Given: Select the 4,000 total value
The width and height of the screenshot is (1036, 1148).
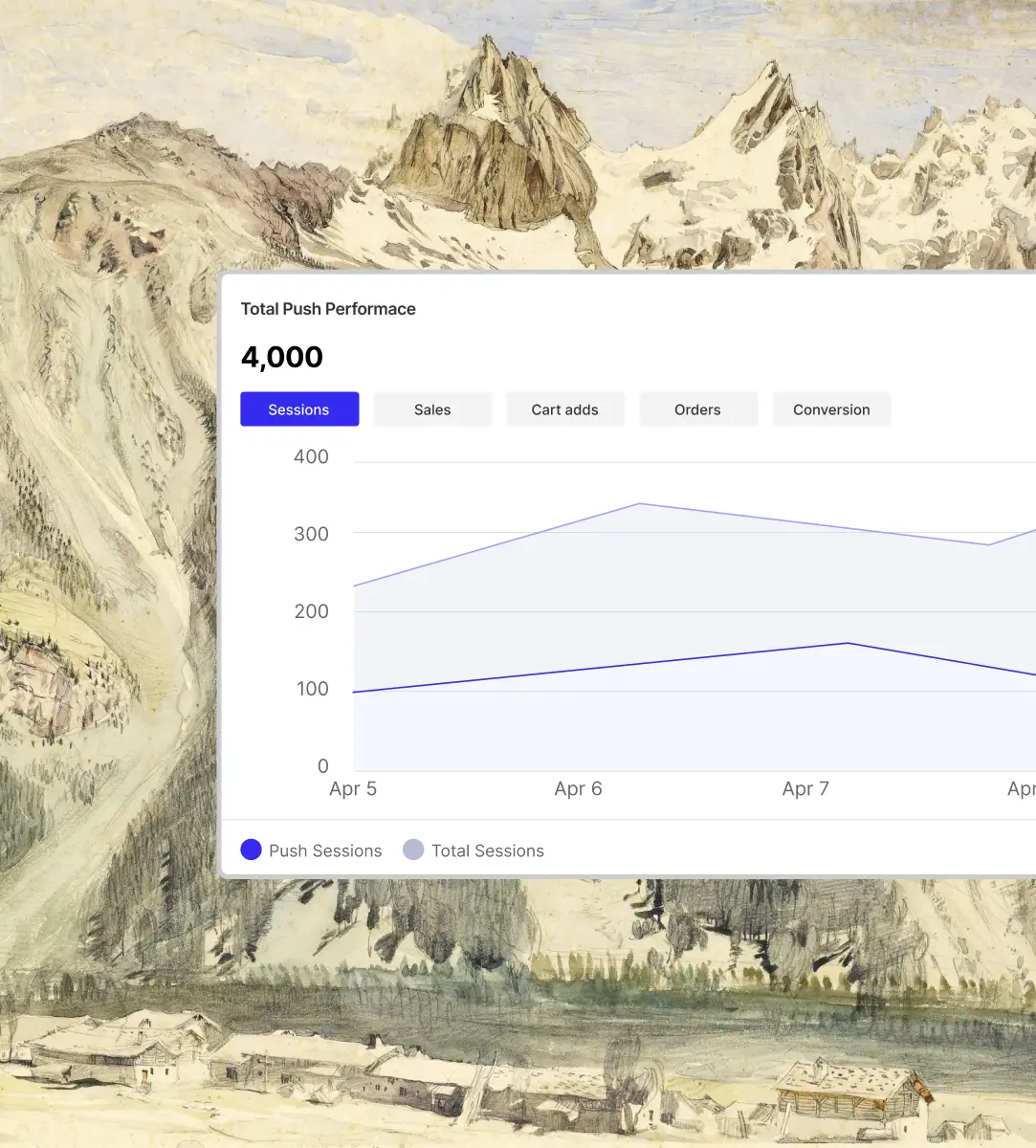Looking at the screenshot, I should click(x=282, y=357).
